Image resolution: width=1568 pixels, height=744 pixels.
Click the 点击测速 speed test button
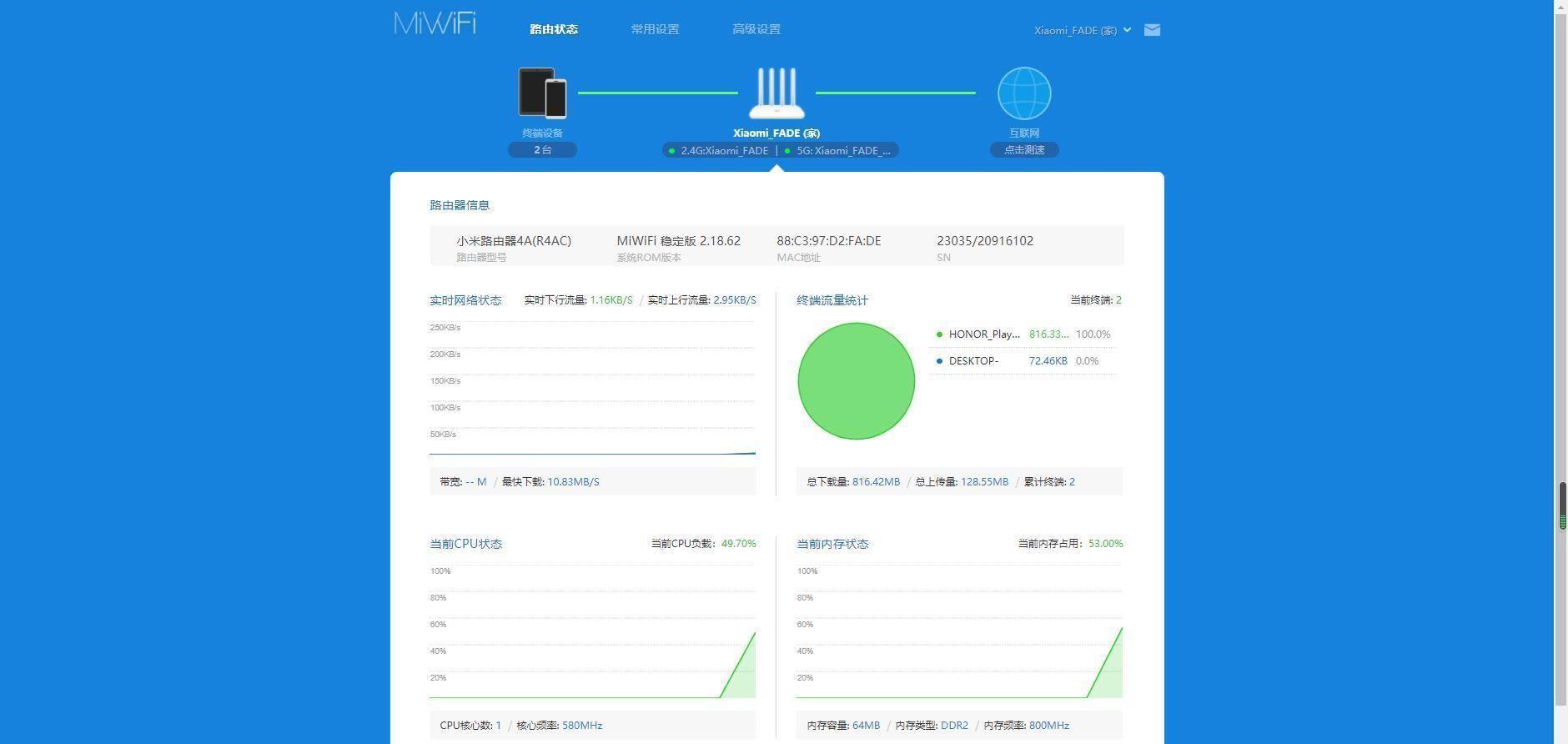(x=1024, y=150)
